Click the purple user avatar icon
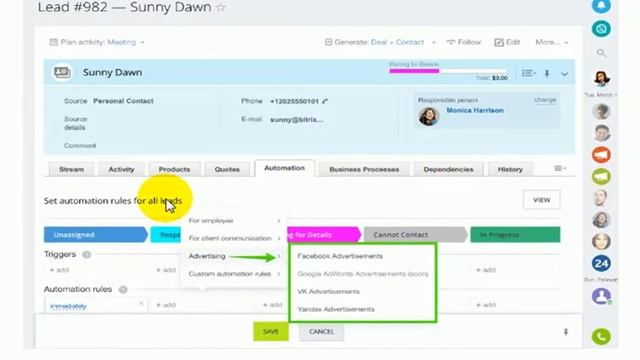640x360 pixels. tap(601, 296)
